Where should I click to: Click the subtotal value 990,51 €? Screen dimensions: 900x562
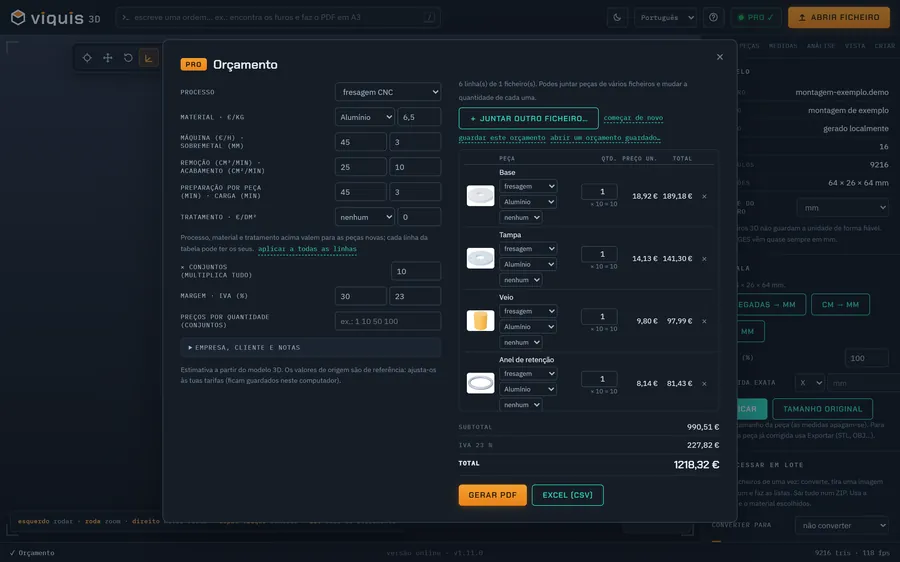pyautogui.click(x=703, y=427)
